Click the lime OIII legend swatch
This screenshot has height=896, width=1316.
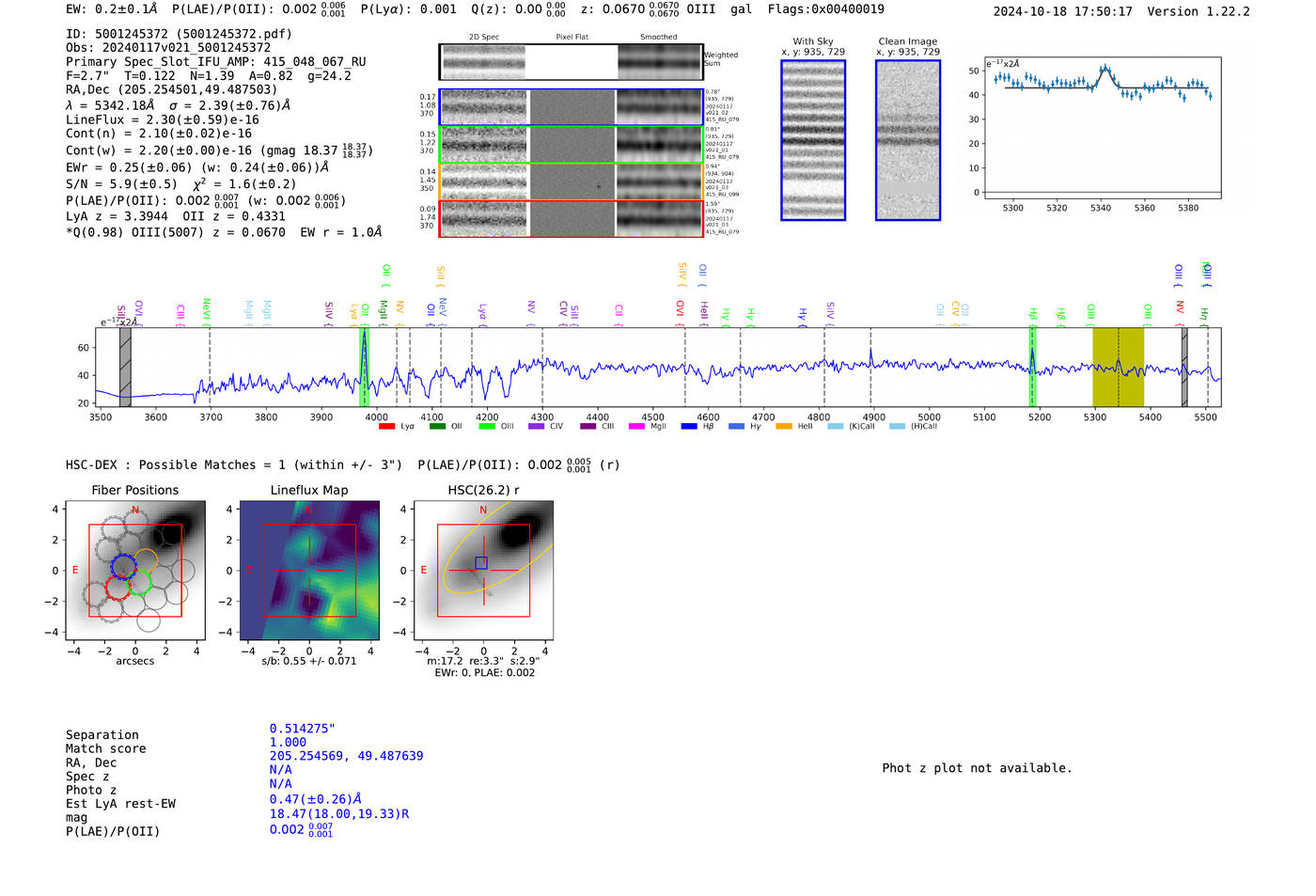pyautogui.click(x=487, y=427)
